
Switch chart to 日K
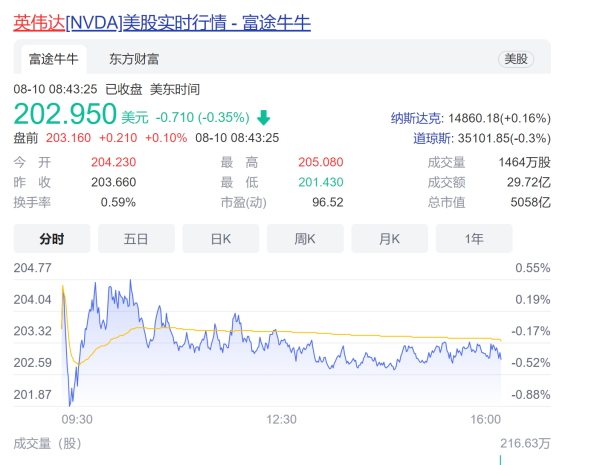coord(220,239)
